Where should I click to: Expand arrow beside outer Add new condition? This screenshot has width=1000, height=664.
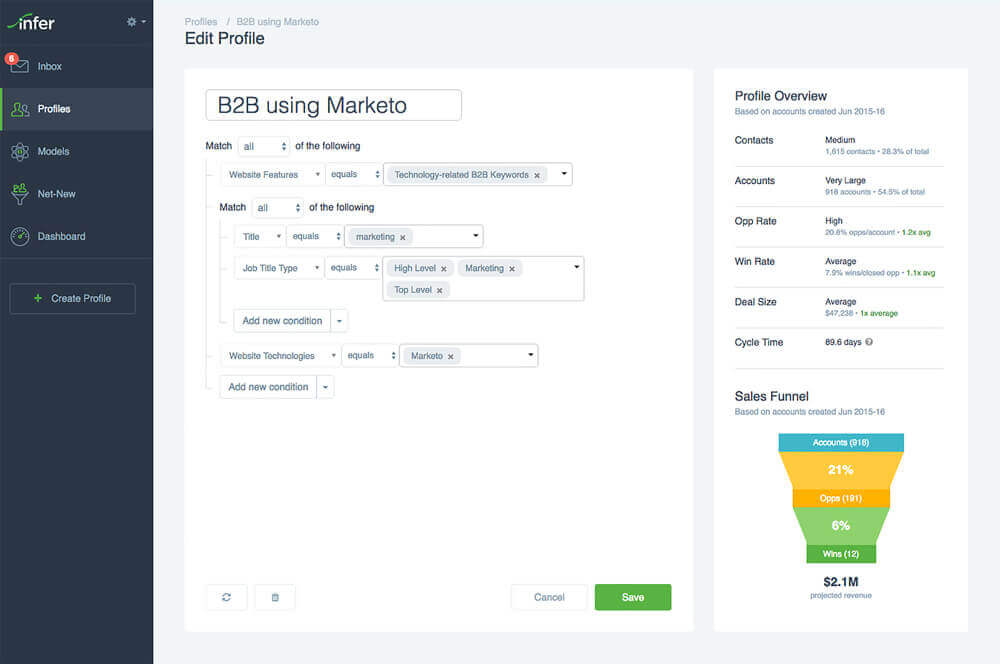(x=325, y=387)
